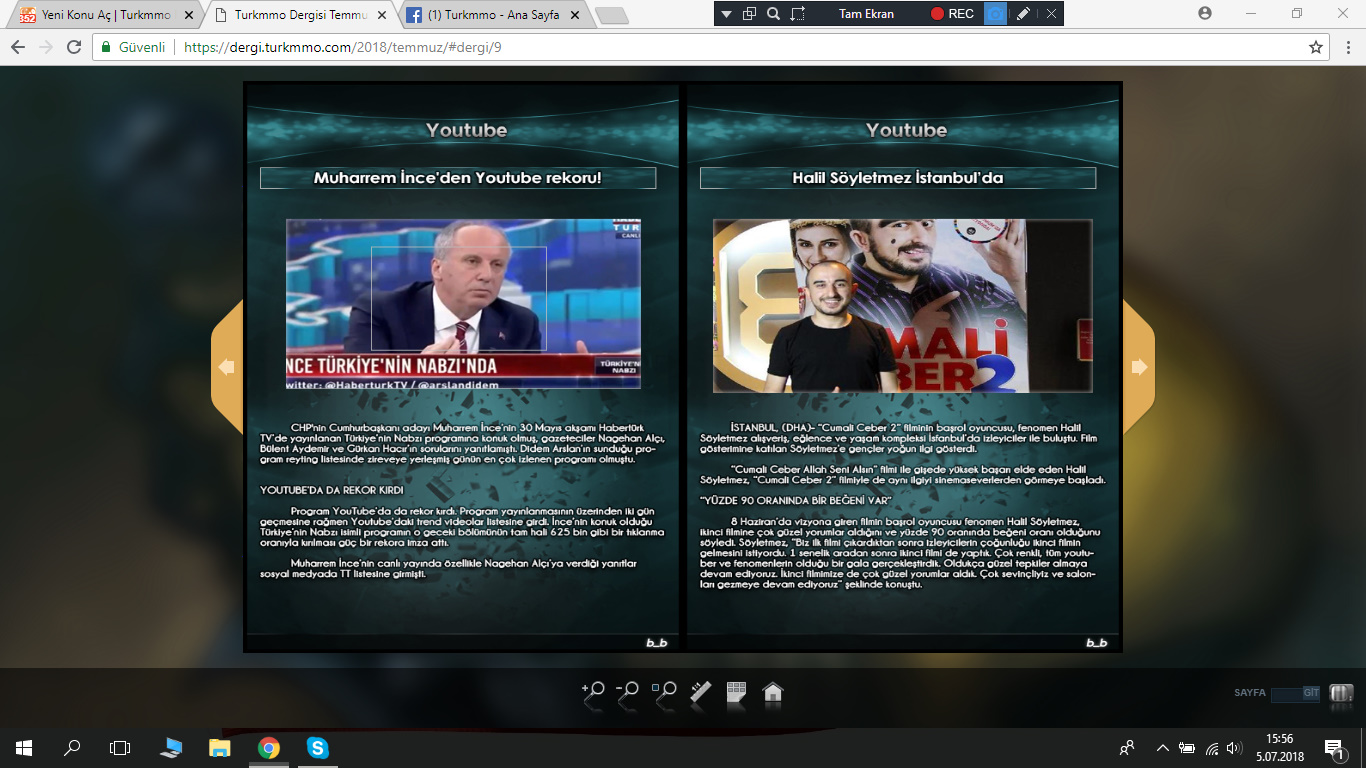The width and height of the screenshot is (1366, 768).
Task: Click the recorder pencil draw icon
Action: 1023,14
